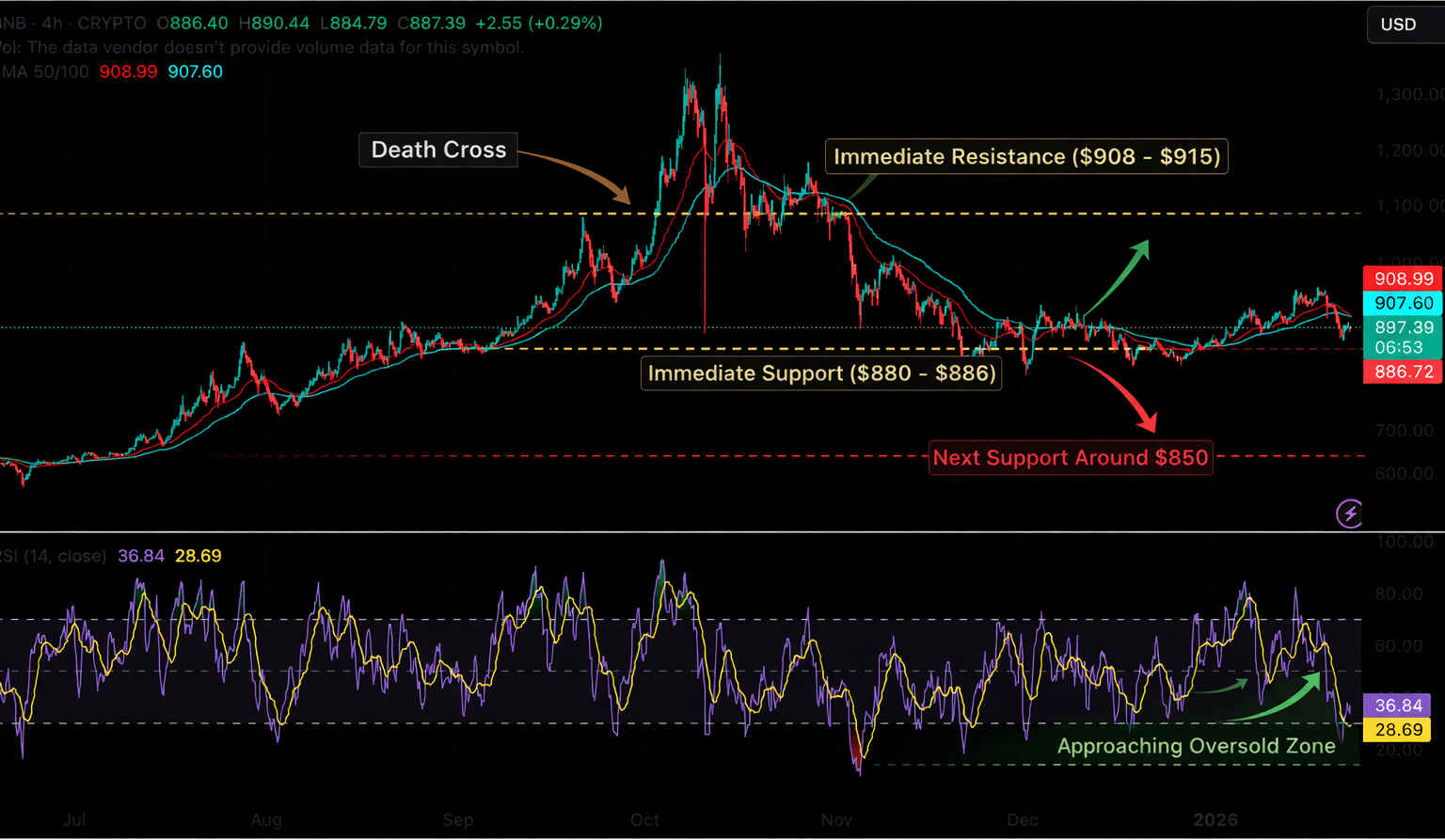Image resolution: width=1445 pixels, height=840 pixels.
Task: Click the Oct label on time axis
Action: [x=644, y=820]
